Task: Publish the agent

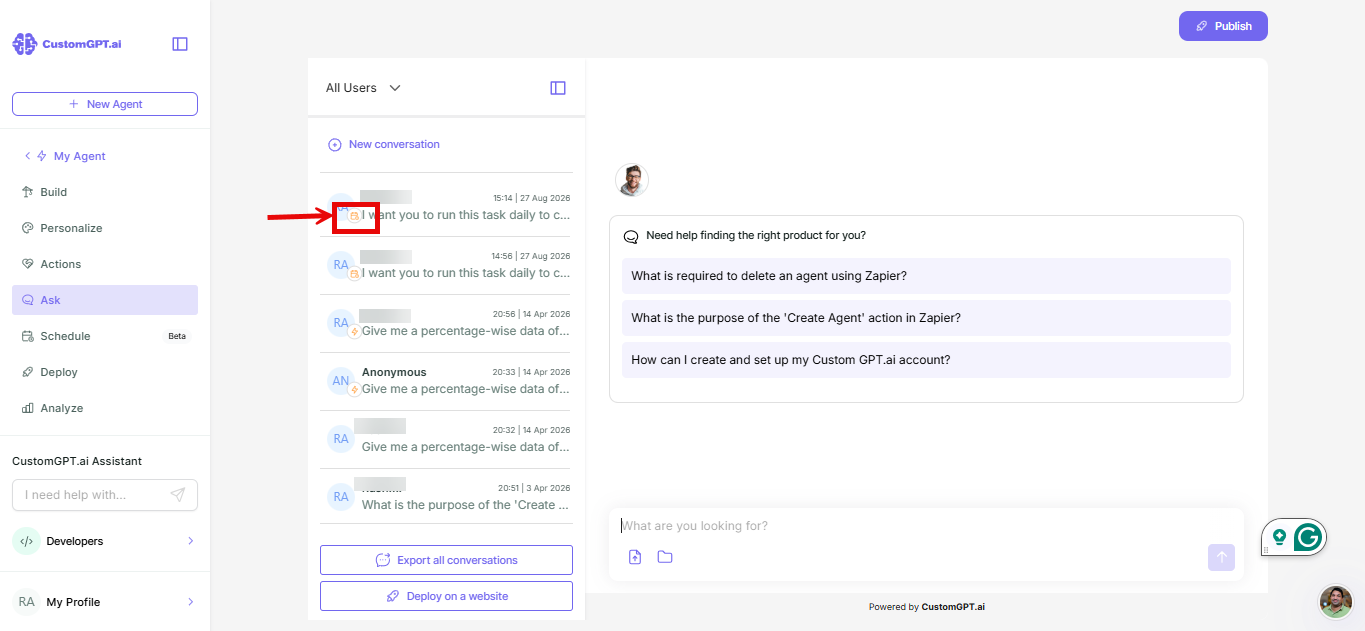Action: (1223, 26)
